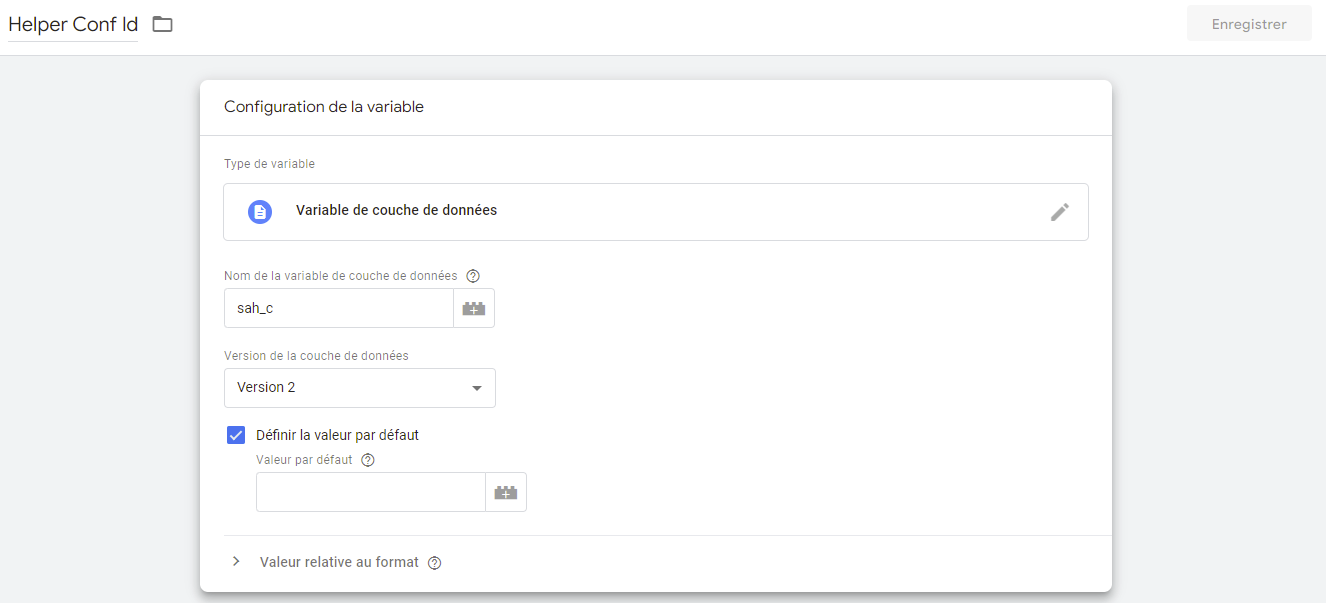Click the blue data layer variable type icon

pos(260,212)
